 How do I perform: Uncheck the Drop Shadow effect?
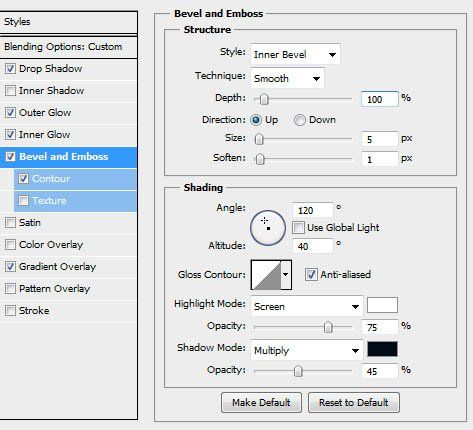click(x=10, y=69)
